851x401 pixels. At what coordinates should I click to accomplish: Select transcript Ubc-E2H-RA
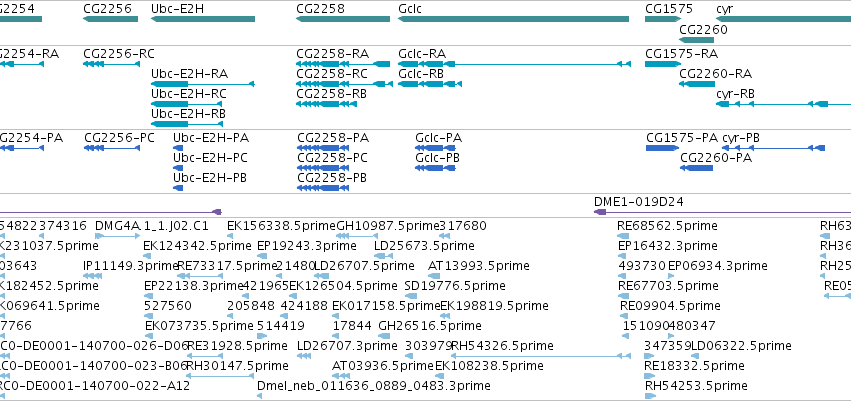point(203,84)
